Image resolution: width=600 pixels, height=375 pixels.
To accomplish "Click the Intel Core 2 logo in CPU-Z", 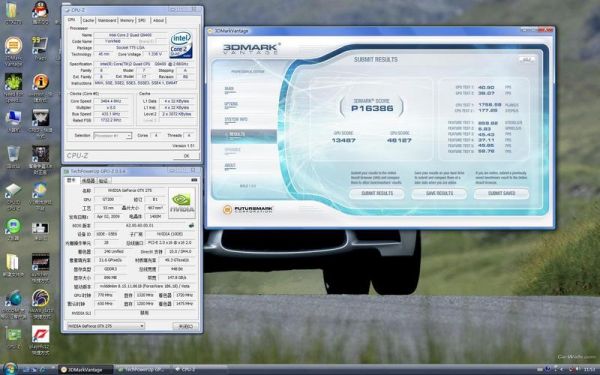I will pyautogui.click(x=181, y=45).
